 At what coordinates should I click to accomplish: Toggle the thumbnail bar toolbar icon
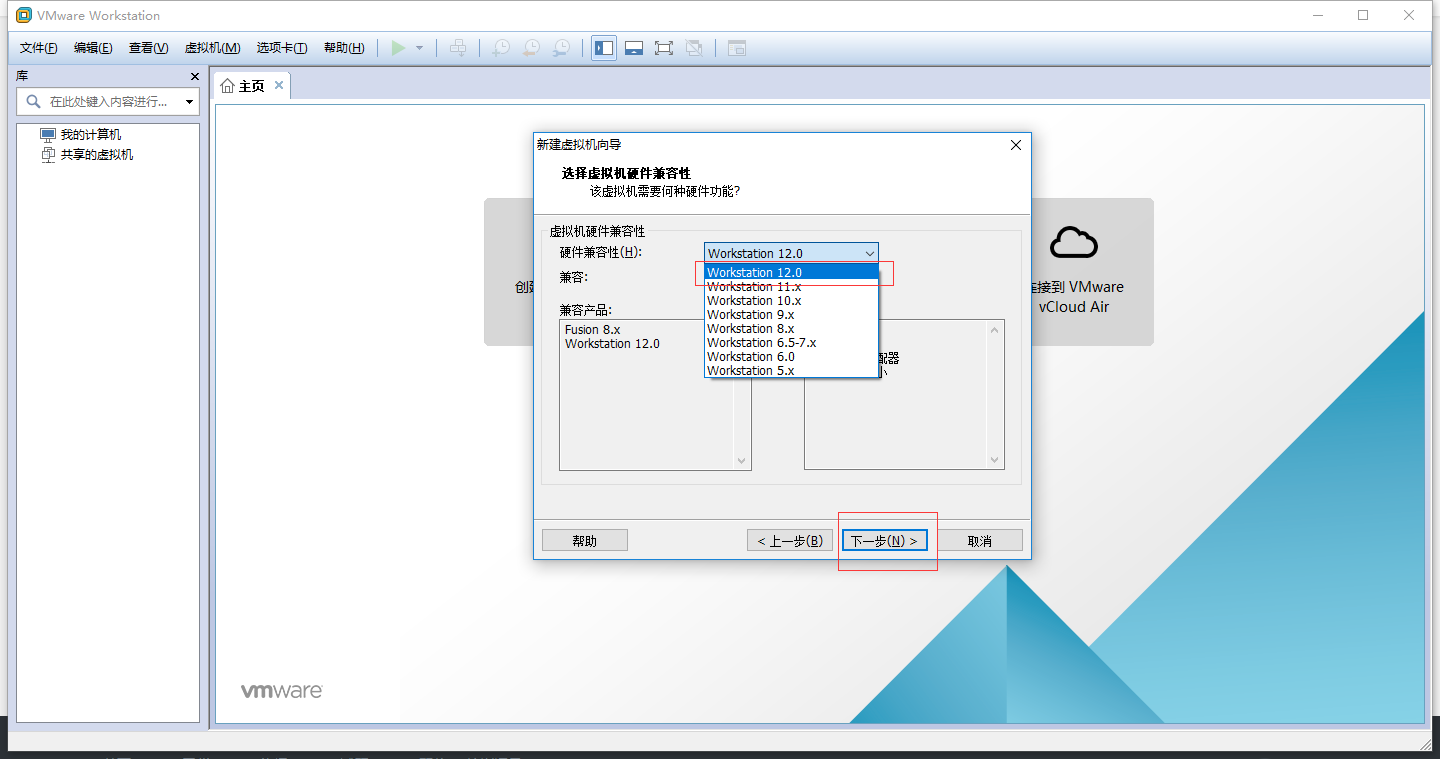coord(633,48)
